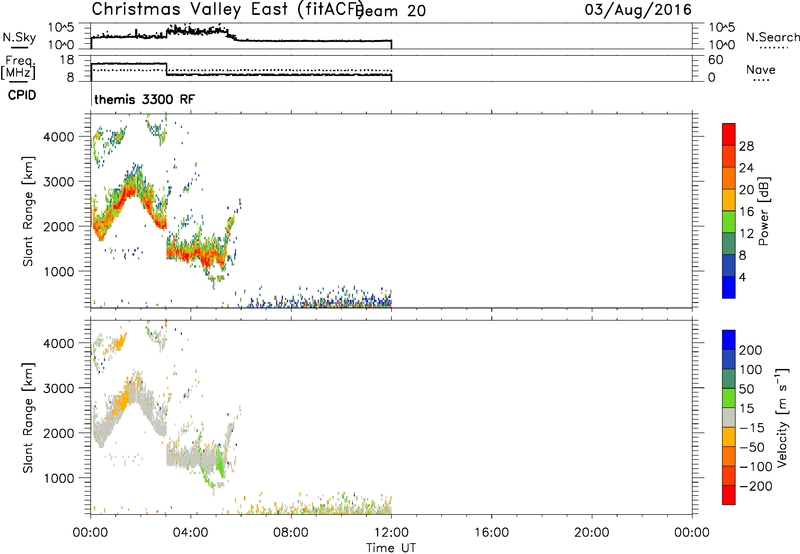Viewport: 800px width, 554px height.
Task: Click the gray band in the velocity colorbar
Action: click(729, 417)
